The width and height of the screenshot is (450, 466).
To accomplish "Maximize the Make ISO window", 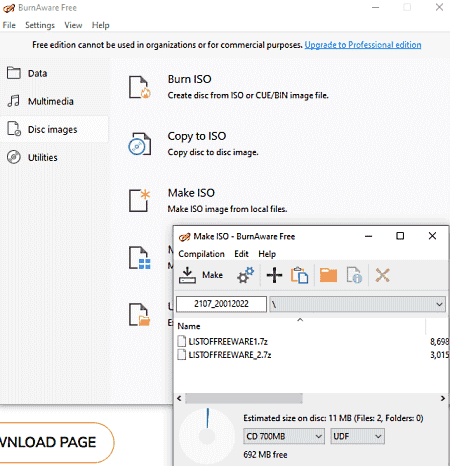I will pos(400,236).
